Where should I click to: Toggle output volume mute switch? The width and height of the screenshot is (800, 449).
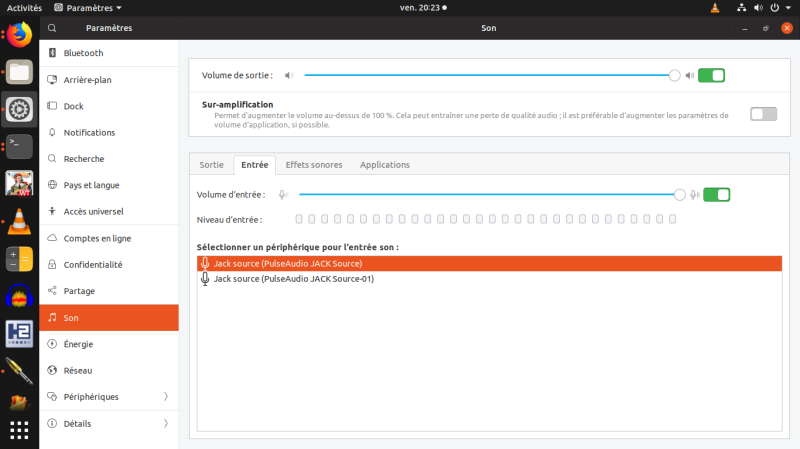click(x=711, y=76)
